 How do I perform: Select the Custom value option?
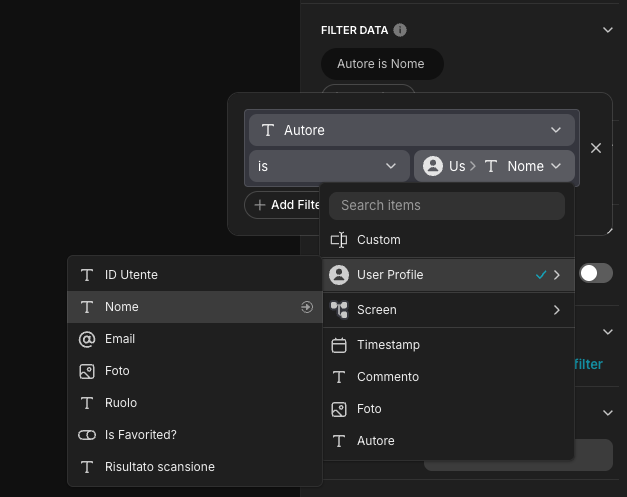tap(378, 240)
